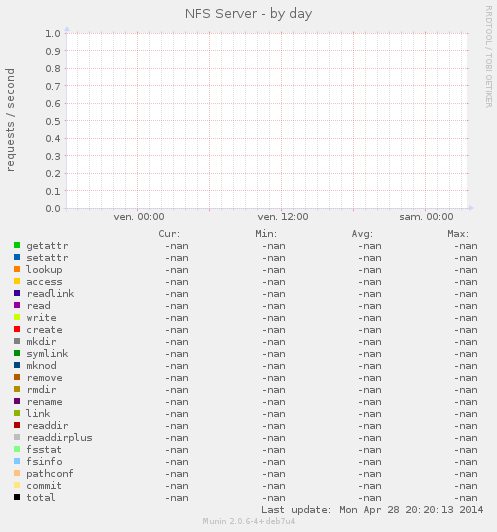The height and width of the screenshot is (532, 497).
Task: Click the black total legend color swatch
Action: coord(17,497)
